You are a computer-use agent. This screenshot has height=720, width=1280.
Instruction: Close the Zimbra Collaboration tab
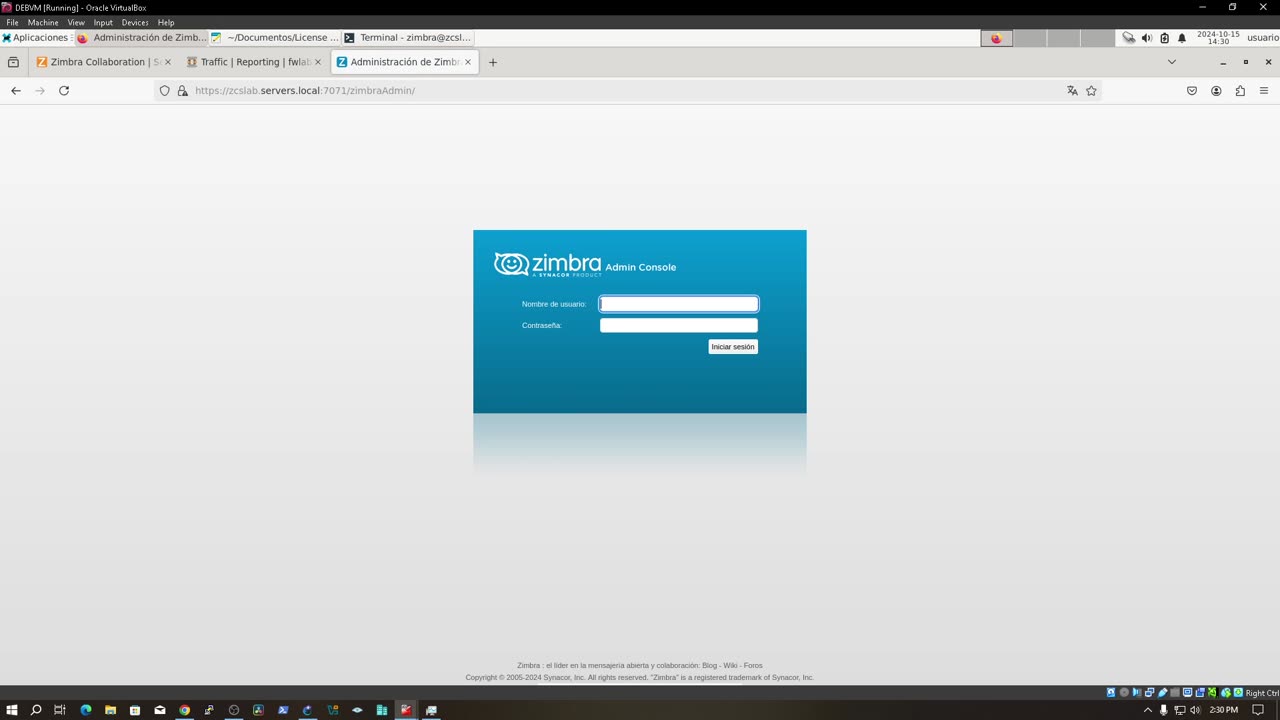tap(167, 62)
